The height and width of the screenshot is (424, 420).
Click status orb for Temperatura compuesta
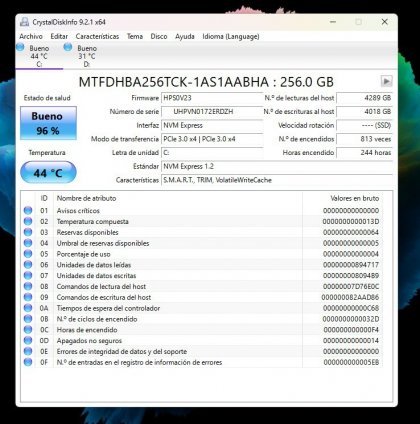coord(28,221)
